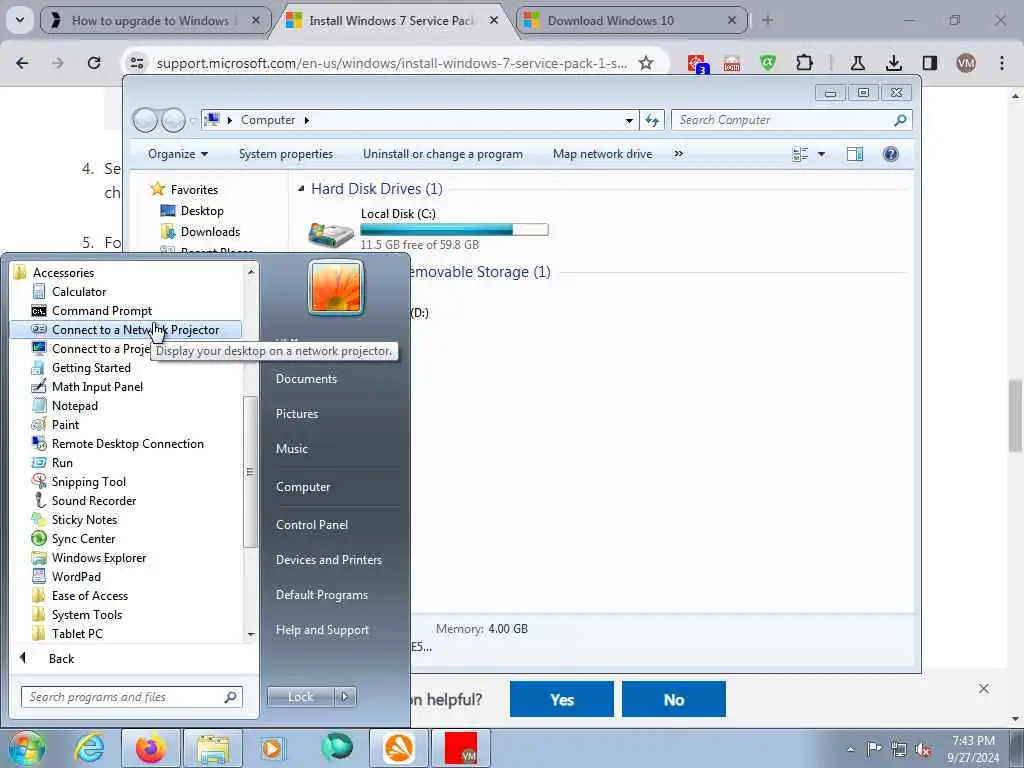Open Internet Explorer from taskbar

[x=89, y=748]
